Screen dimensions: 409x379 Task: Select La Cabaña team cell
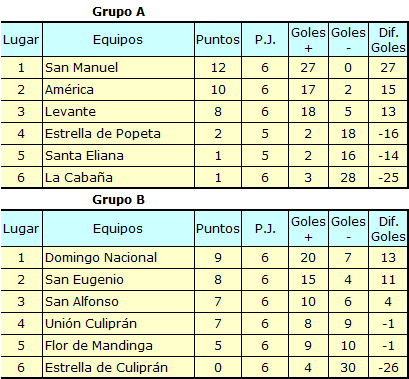tap(118, 178)
